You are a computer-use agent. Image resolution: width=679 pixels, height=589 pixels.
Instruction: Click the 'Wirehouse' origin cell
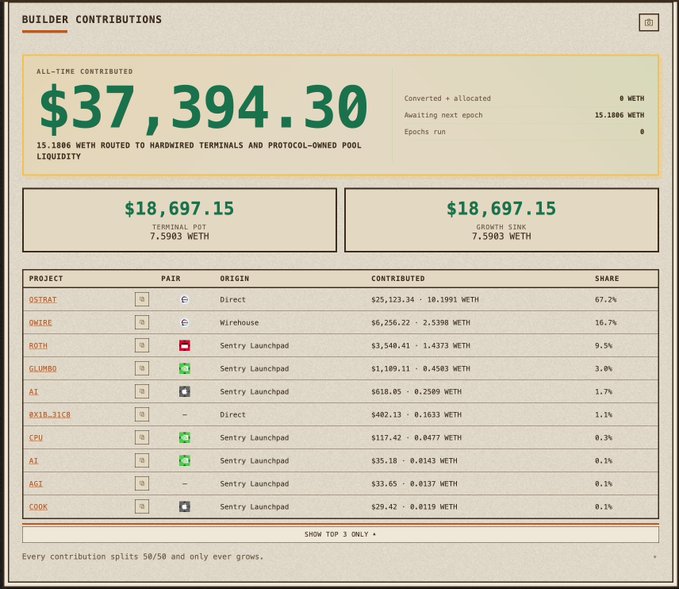click(x=239, y=322)
